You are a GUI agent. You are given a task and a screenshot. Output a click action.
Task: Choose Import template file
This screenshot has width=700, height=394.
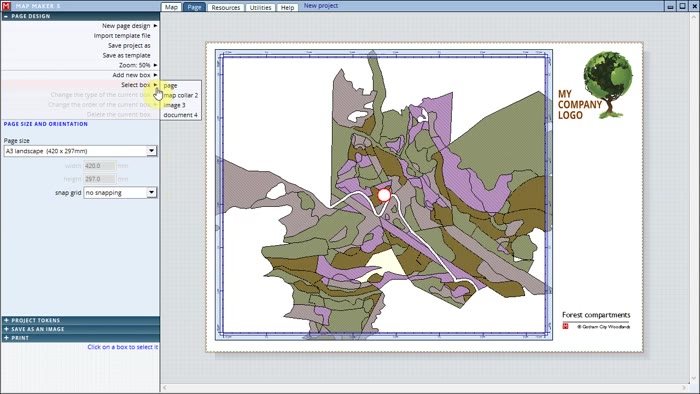(x=122, y=36)
